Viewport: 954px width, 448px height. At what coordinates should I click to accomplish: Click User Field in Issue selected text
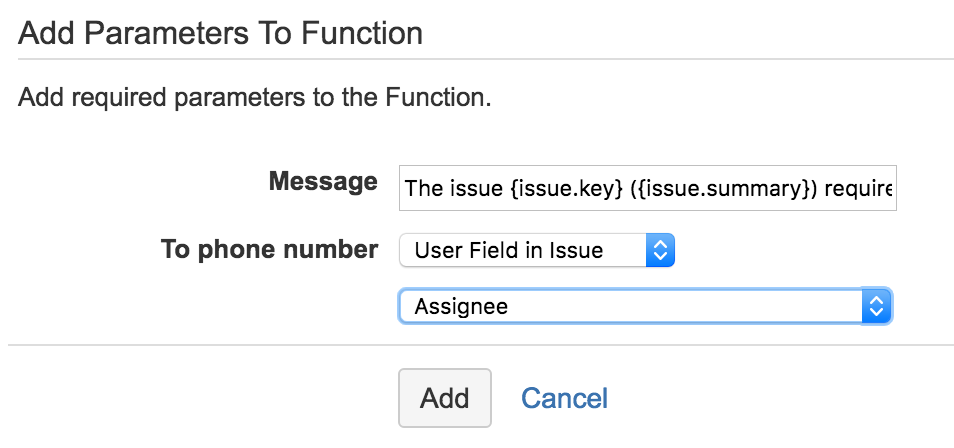point(508,250)
